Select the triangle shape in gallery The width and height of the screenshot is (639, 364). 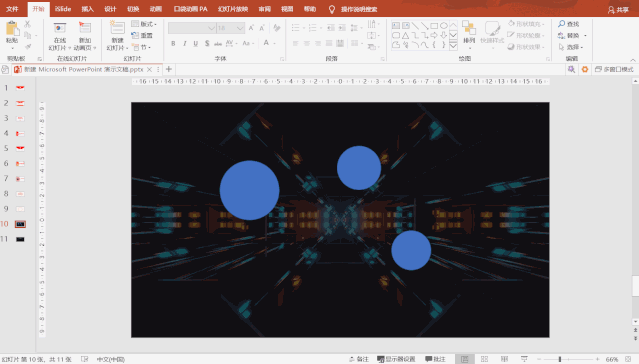pyautogui.click(x=405, y=35)
